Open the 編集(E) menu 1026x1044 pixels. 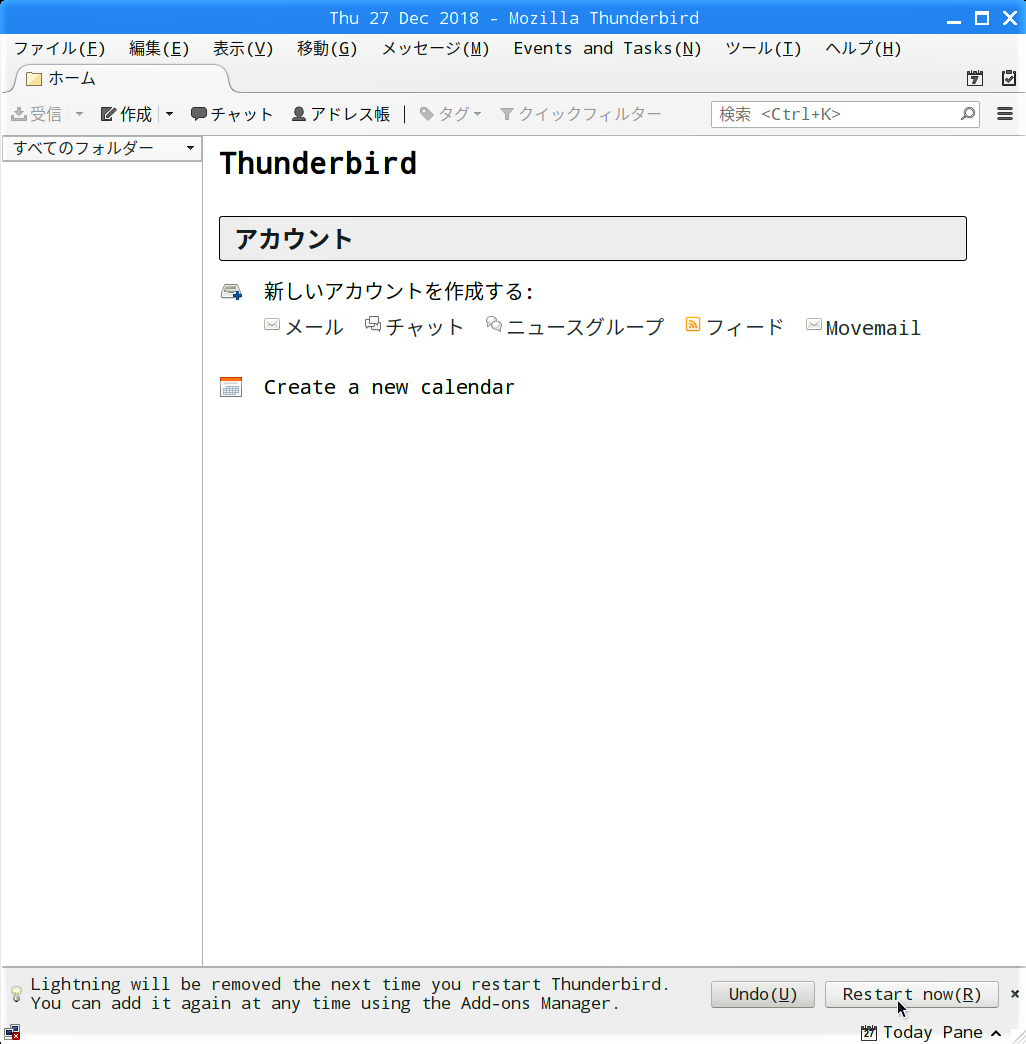click(x=159, y=49)
